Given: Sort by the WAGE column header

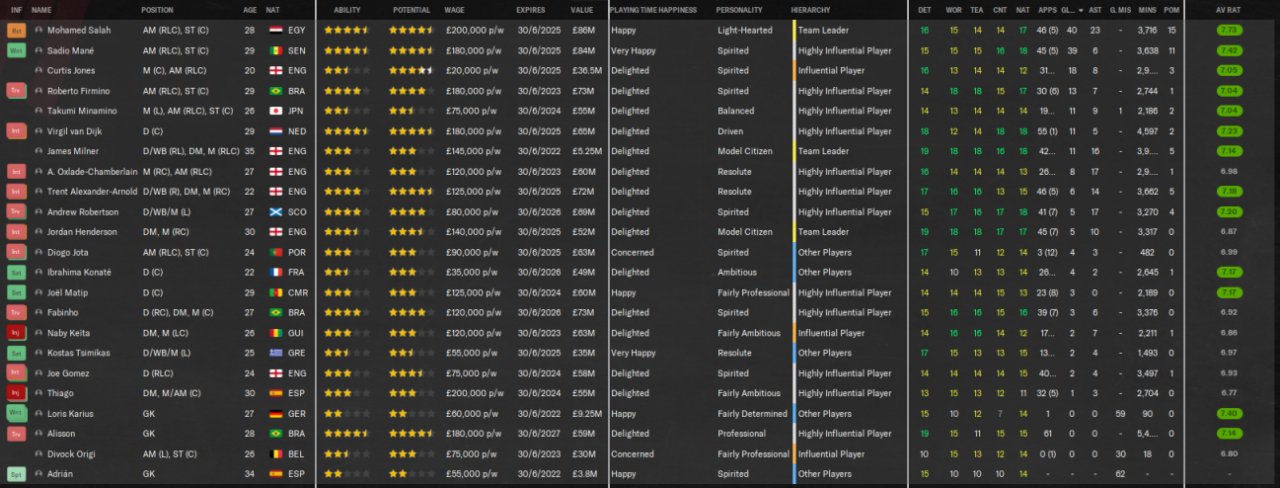Looking at the screenshot, I should [454, 9].
